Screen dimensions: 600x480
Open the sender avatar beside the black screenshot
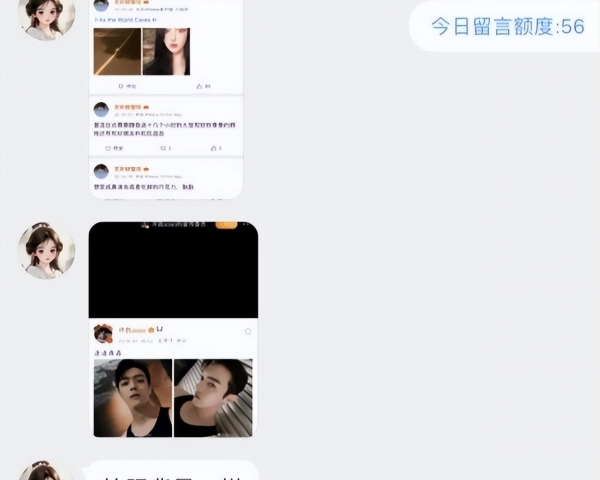[x=46, y=250]
